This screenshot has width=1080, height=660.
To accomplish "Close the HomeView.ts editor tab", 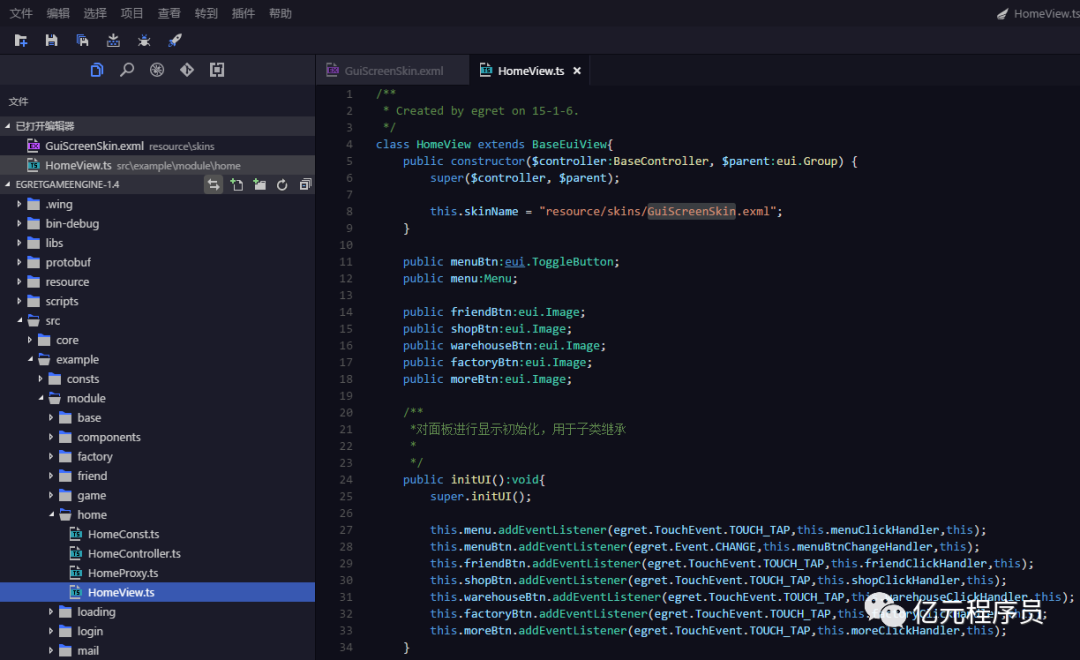I will [577, 71].
